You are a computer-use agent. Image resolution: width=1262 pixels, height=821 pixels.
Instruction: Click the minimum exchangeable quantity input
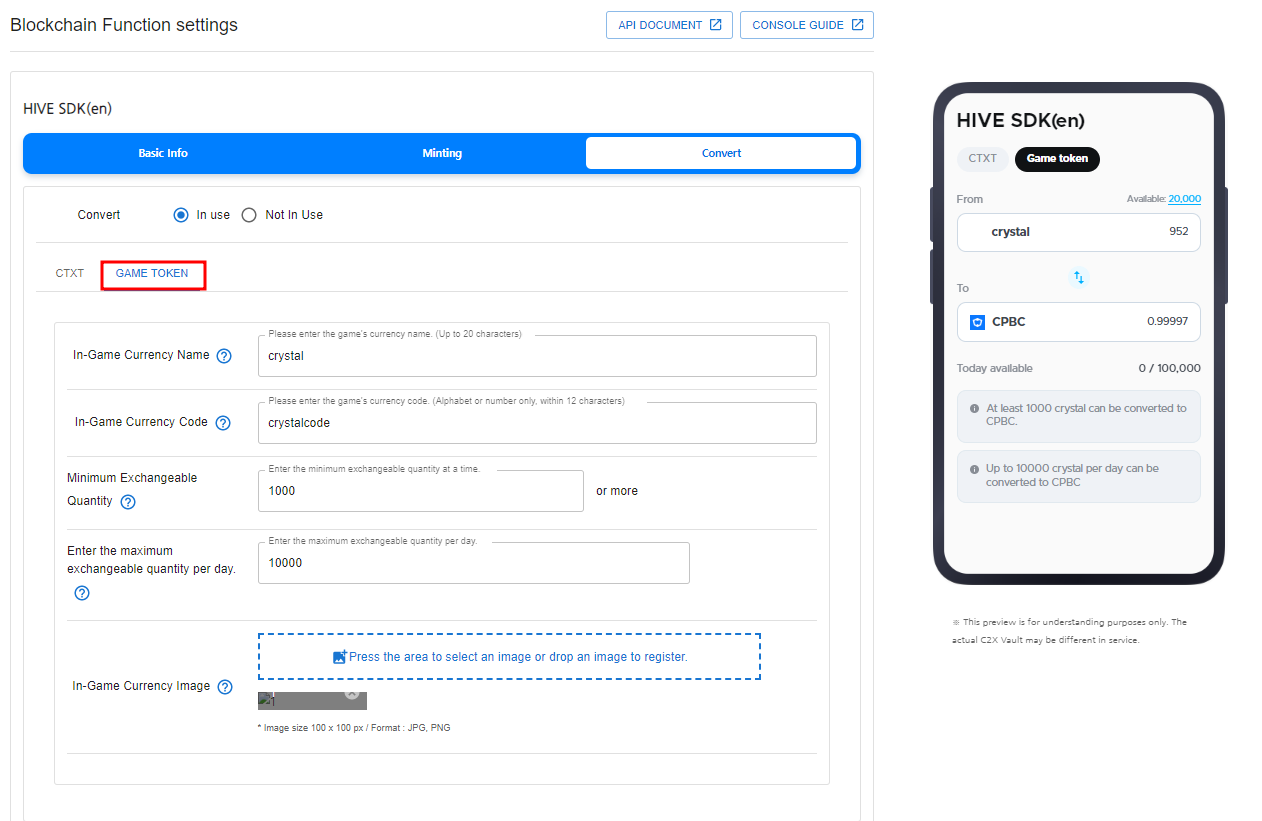[x=421, y=491]
